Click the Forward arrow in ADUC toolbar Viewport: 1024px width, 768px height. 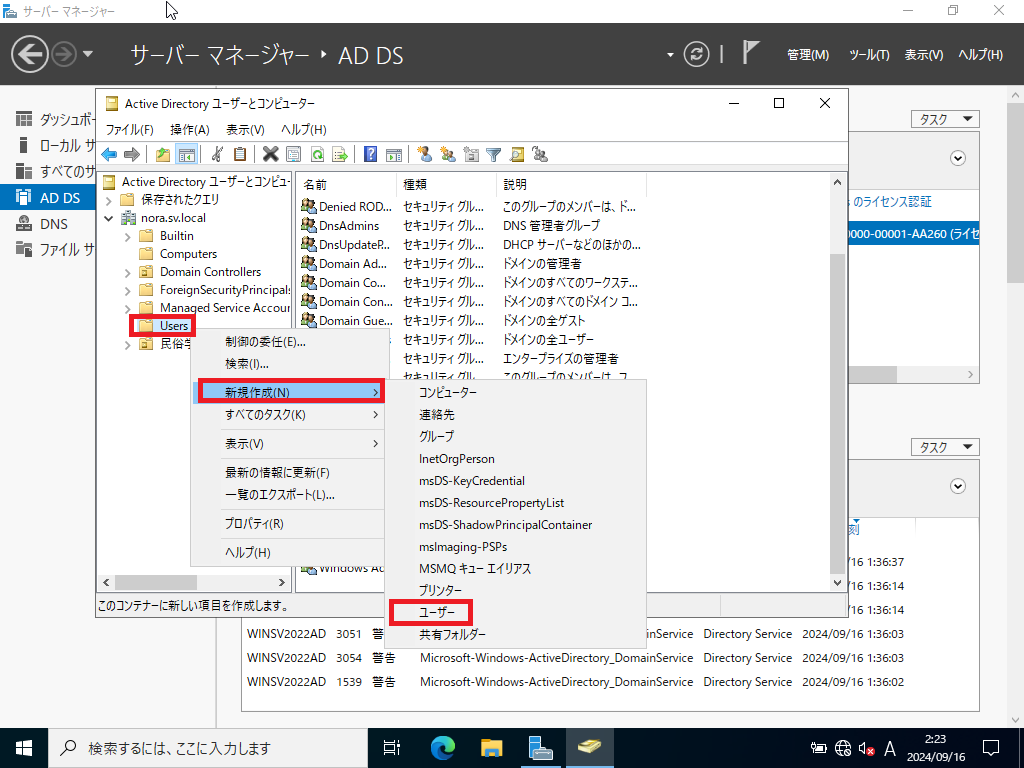click(131, 154)
